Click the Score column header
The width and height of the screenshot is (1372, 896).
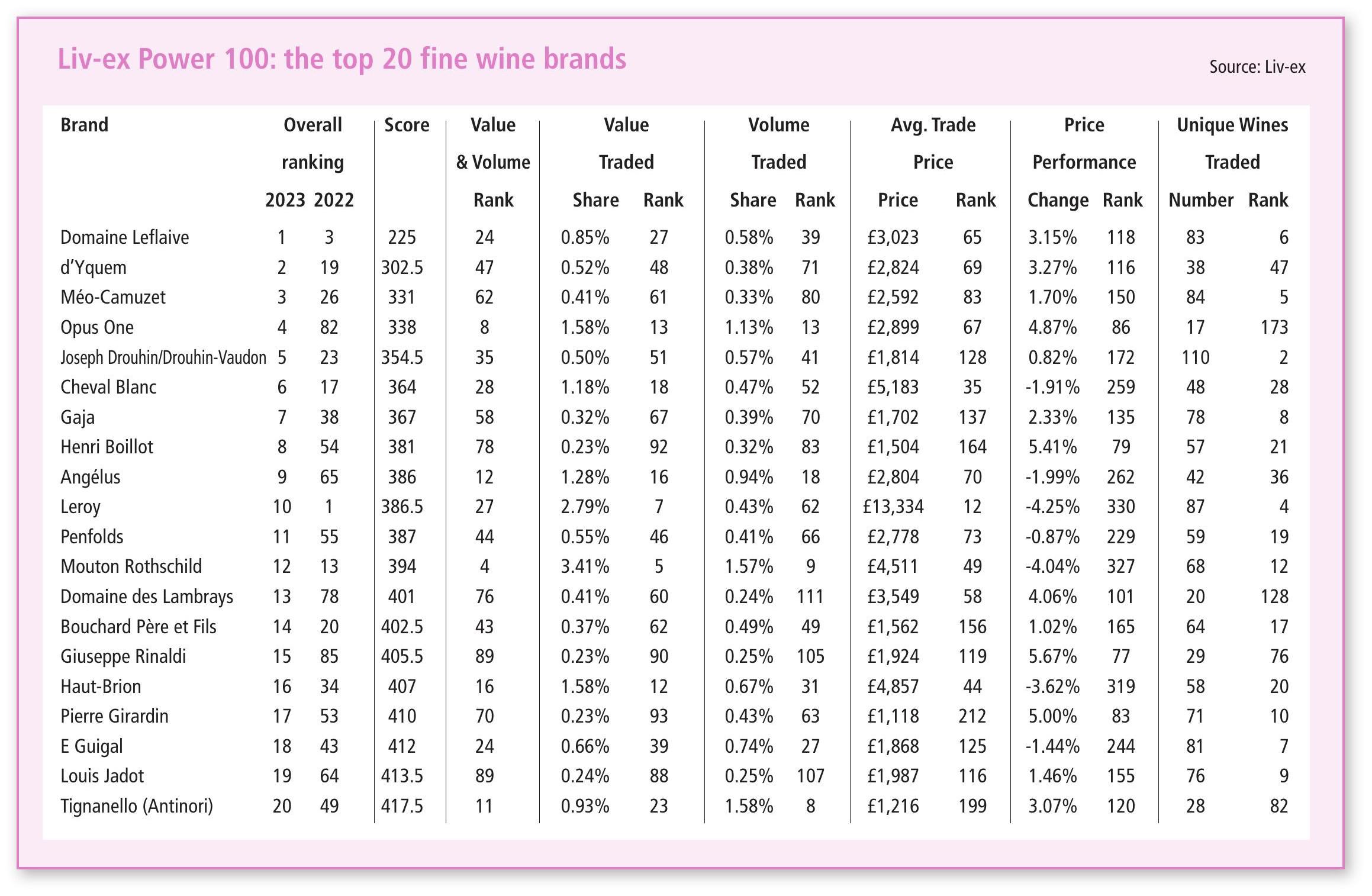407,125
